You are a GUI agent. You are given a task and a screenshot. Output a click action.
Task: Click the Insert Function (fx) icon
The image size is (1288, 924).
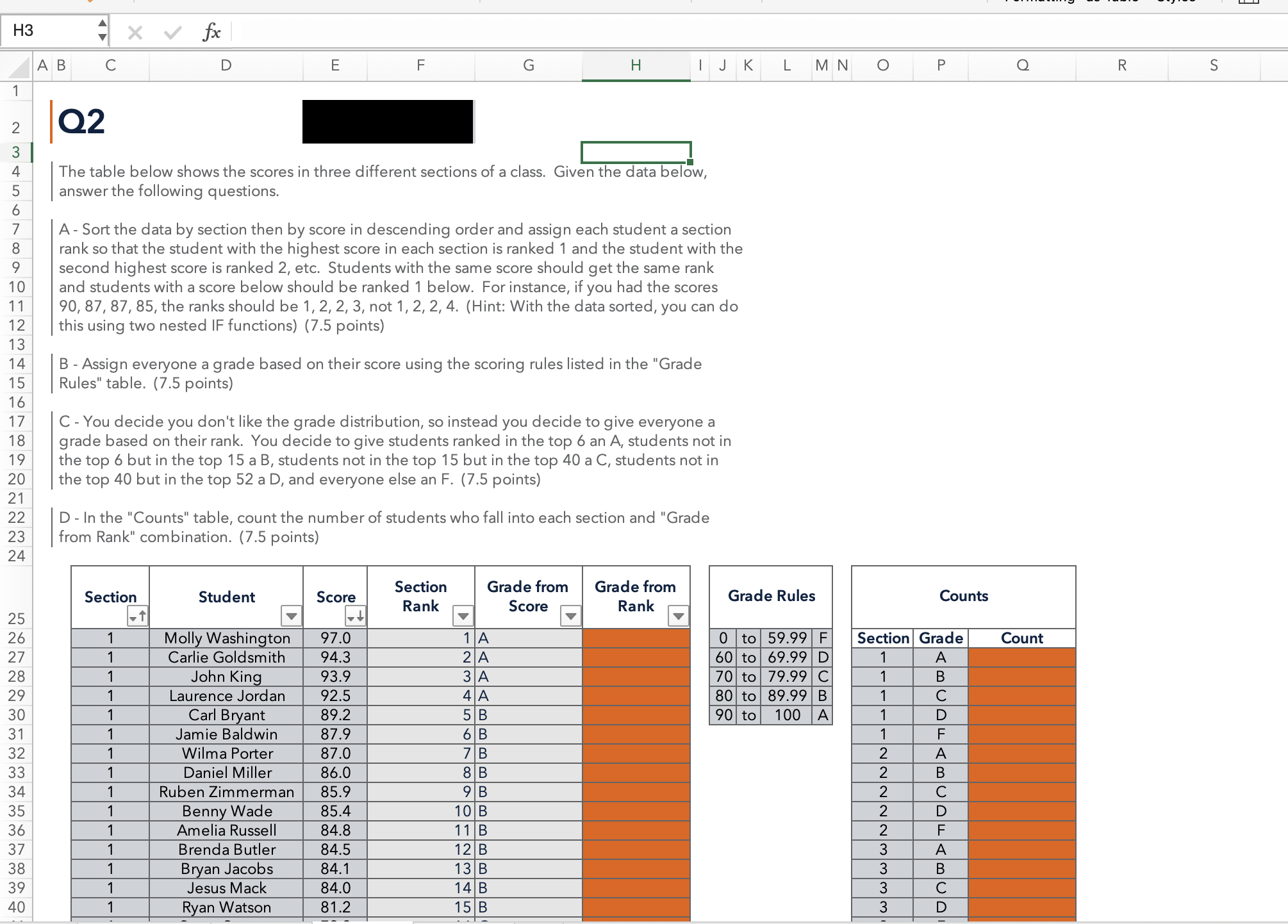coord(211,31)
